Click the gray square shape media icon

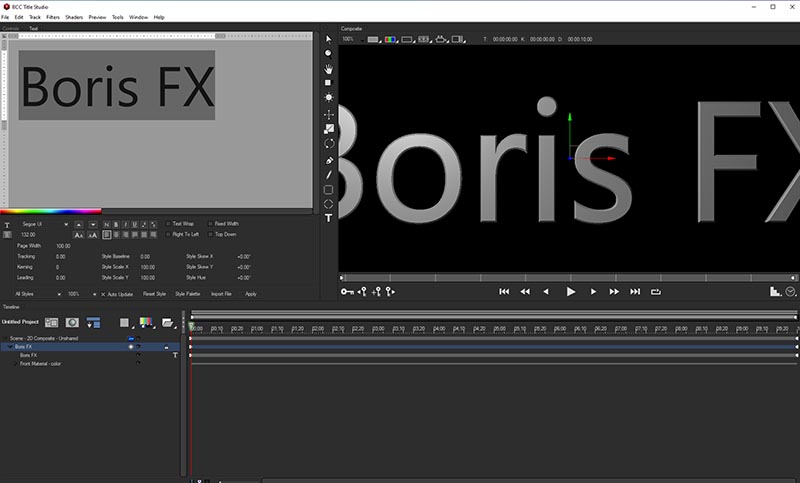pyautogui.click(x=124, y=322)
